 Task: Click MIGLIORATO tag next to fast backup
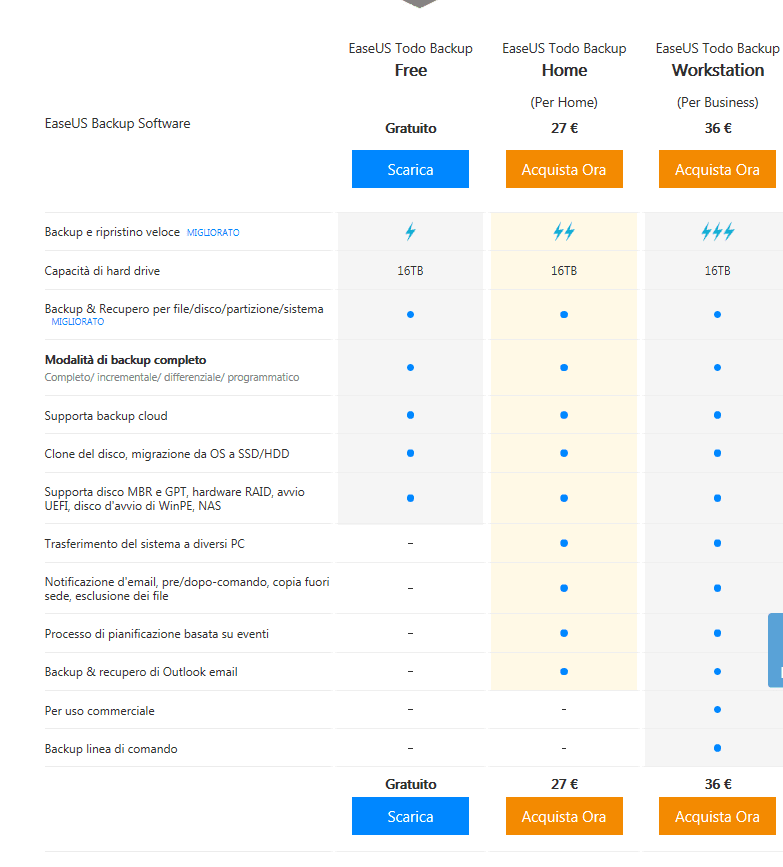[213, 233]
